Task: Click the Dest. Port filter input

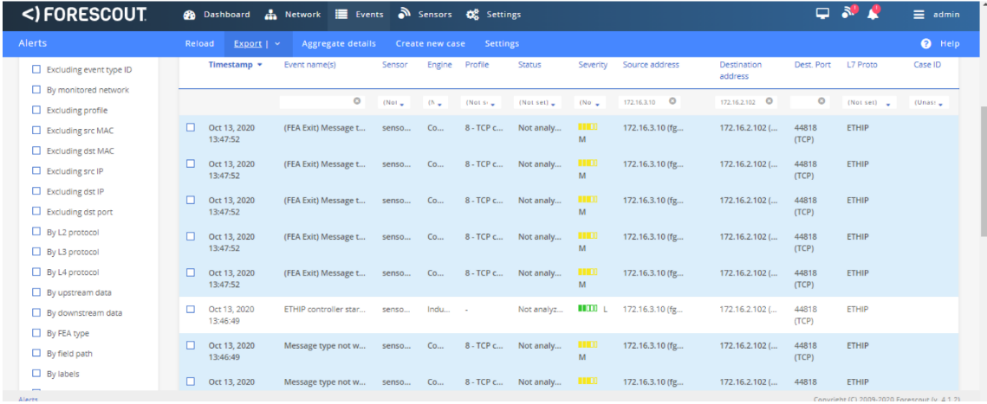Action: point(809,101)
